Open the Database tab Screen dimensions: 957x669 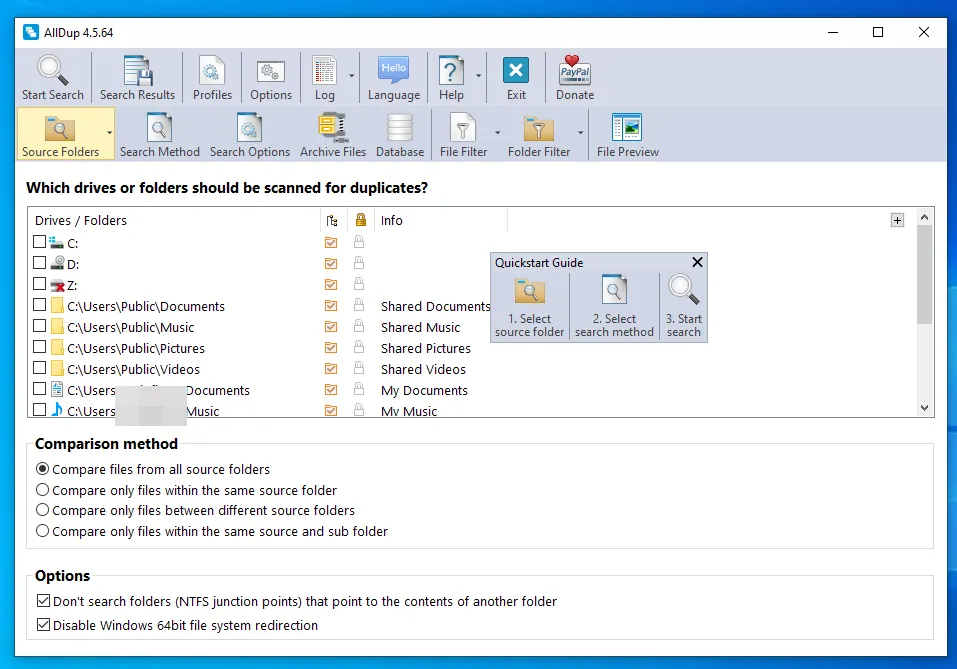coord(400,134)
